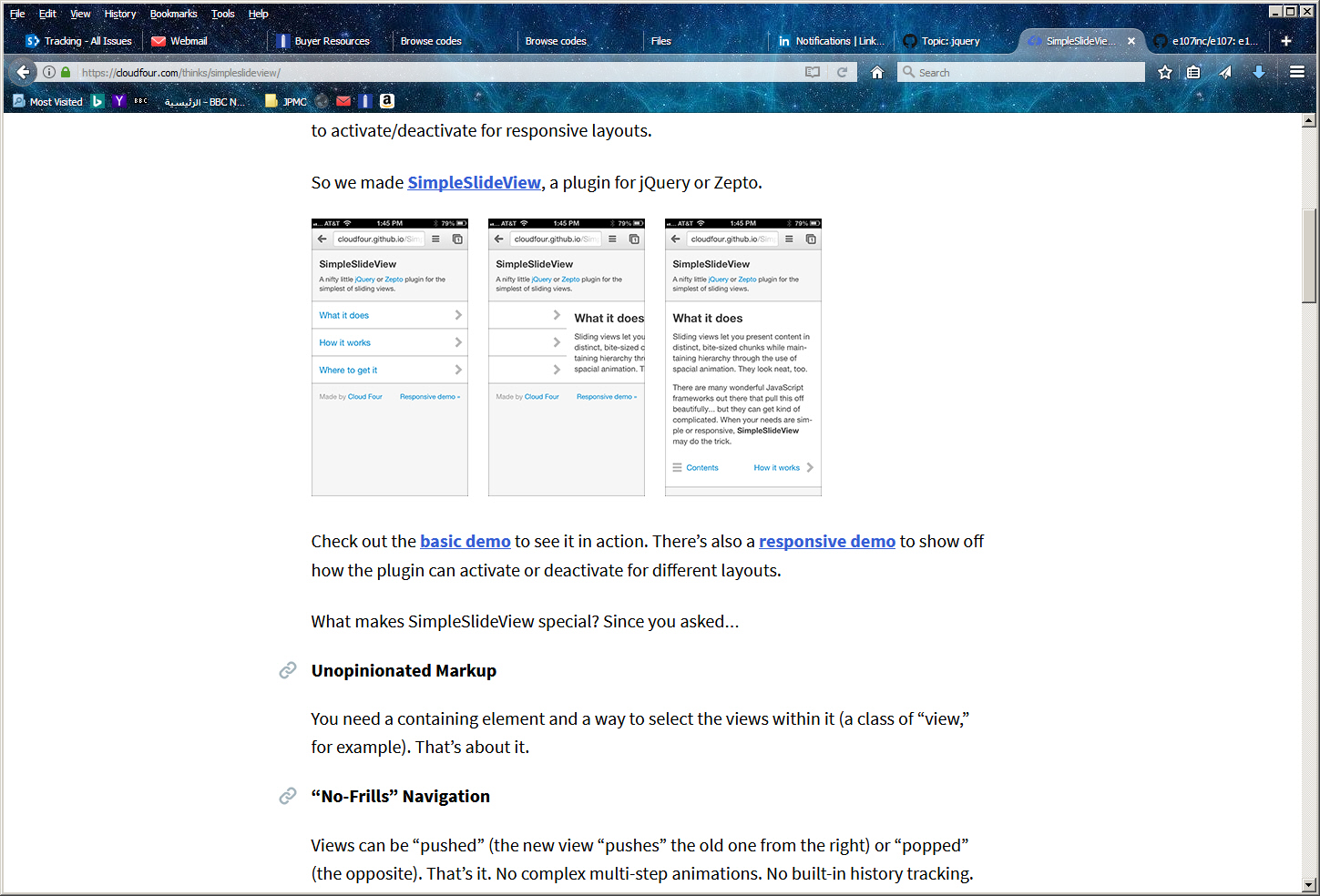
Task: Open the downloads arrow in the toolbar
Action: pyautogui.click(x=1258, y=72)
